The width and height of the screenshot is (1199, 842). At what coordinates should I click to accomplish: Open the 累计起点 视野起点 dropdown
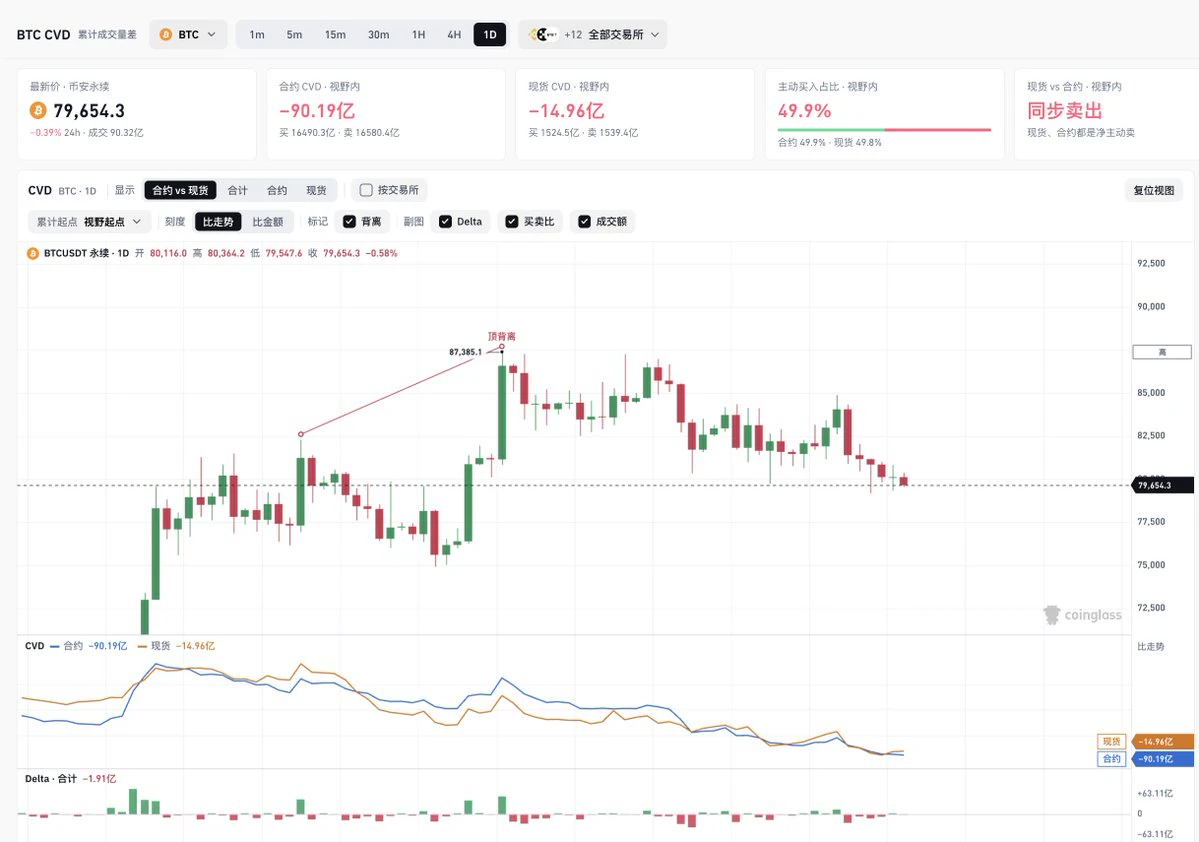click(x=89, y=222)
